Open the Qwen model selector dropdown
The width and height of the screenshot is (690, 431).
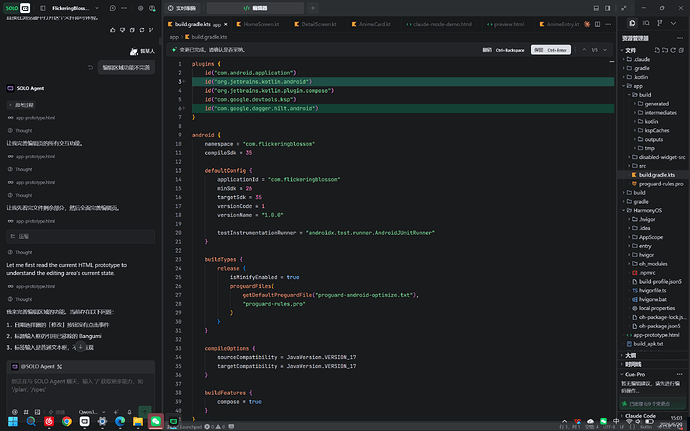pos(92,412)
